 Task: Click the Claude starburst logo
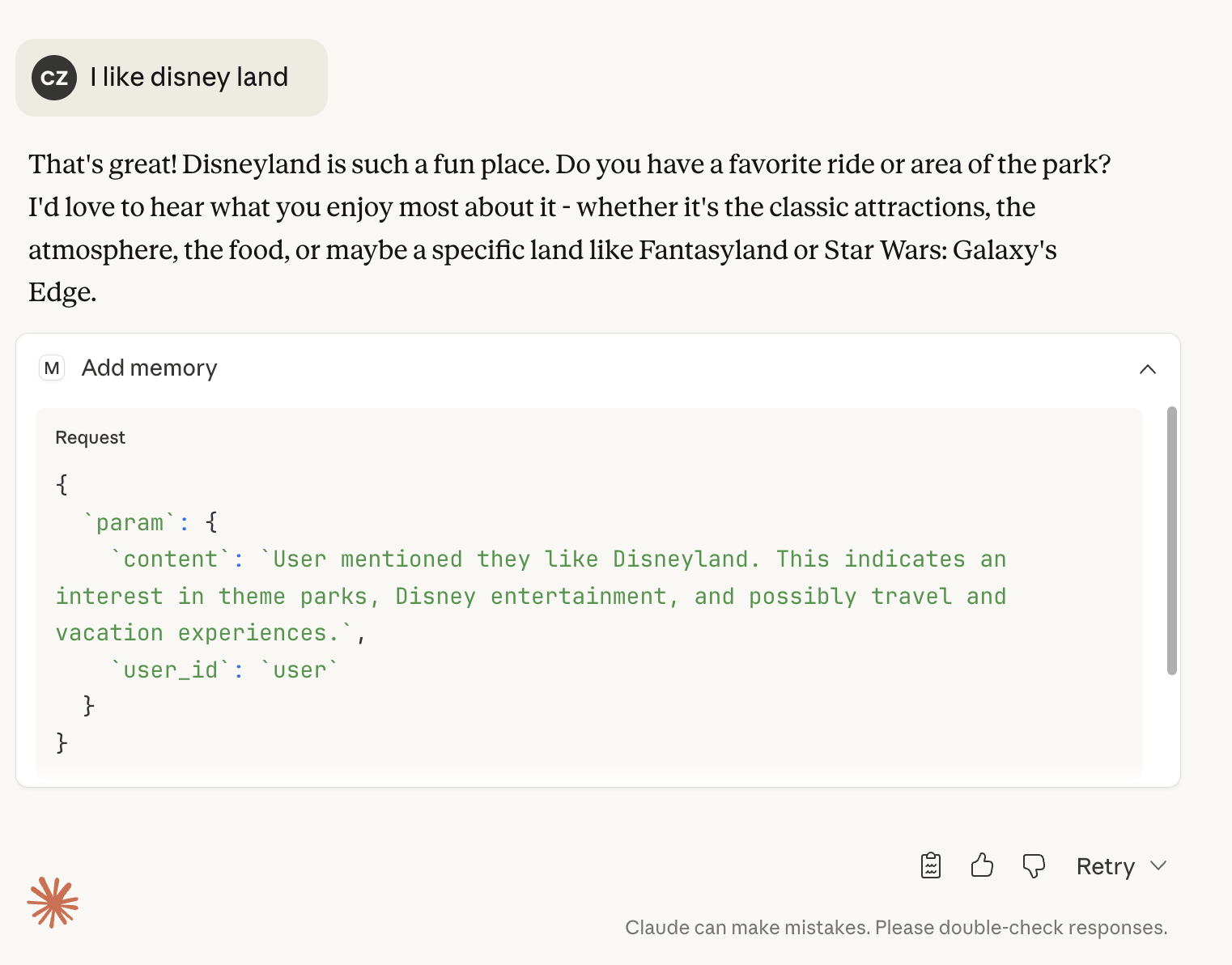click(53, 903)
